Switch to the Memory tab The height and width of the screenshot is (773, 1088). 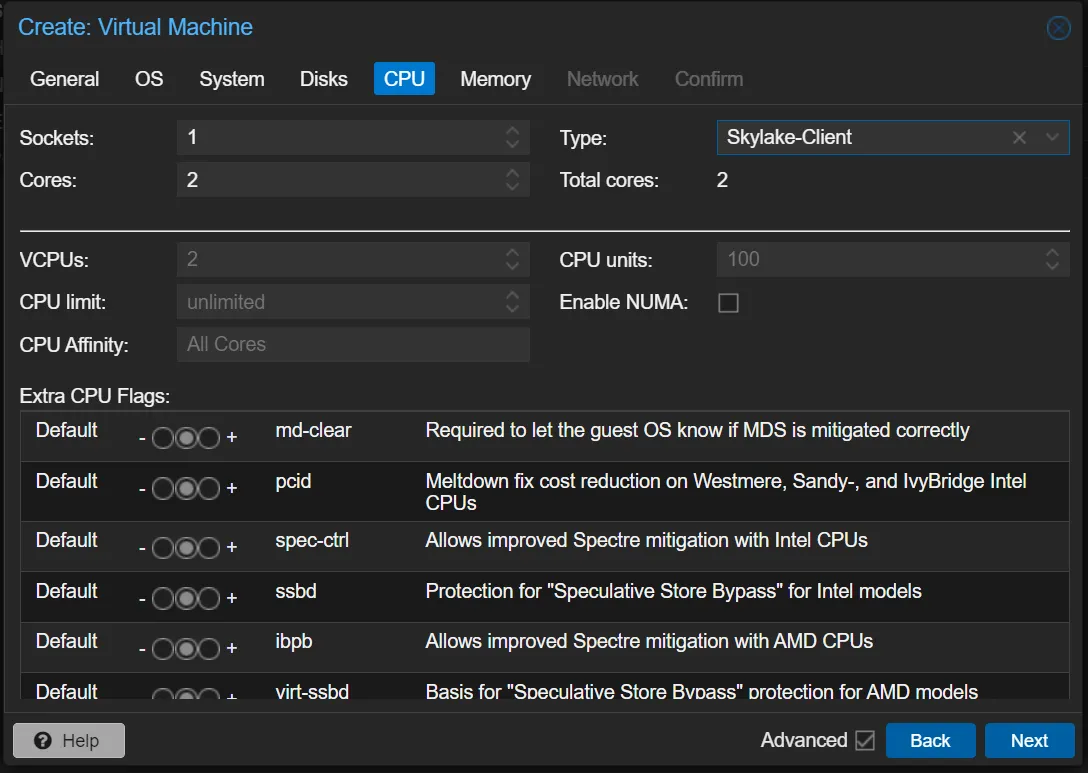(x=495, y=78)
